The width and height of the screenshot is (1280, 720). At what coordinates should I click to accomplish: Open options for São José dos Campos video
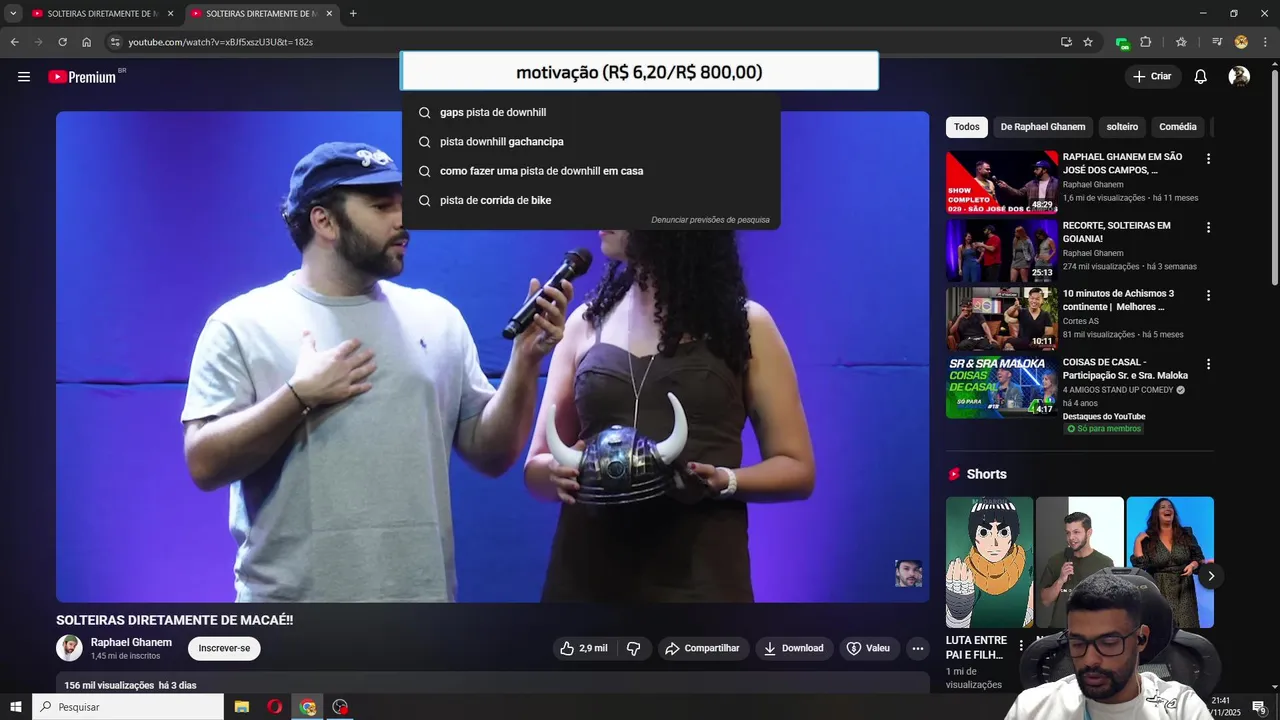[x=1208, y=159]
